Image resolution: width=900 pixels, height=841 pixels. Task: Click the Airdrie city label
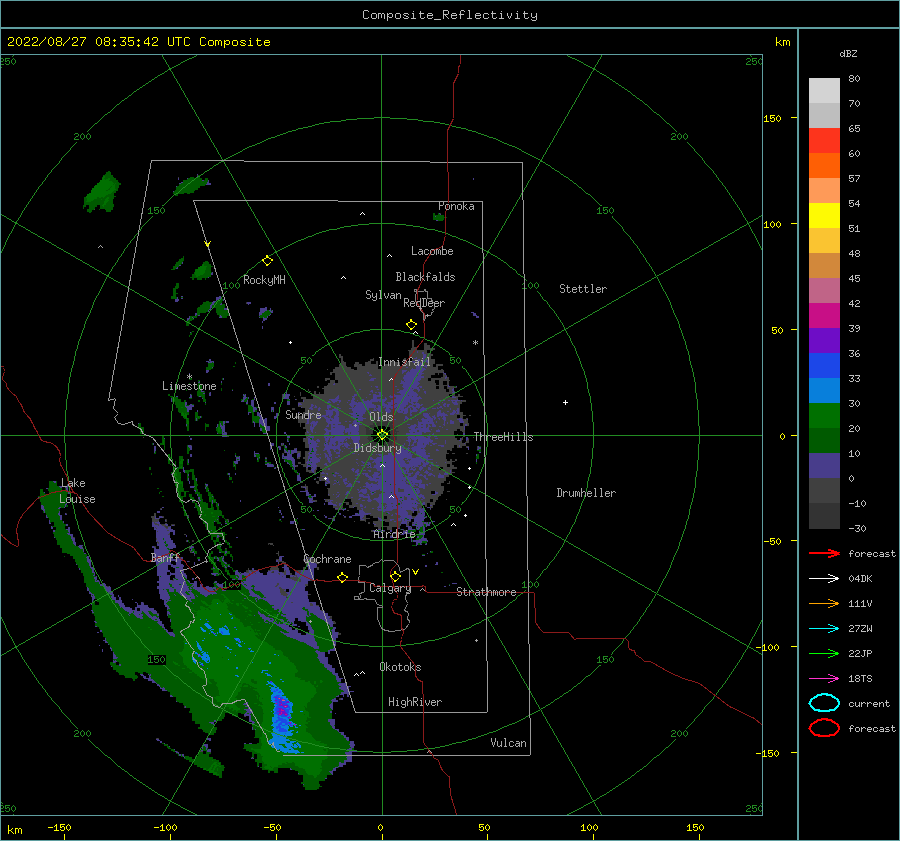[394, 534]
